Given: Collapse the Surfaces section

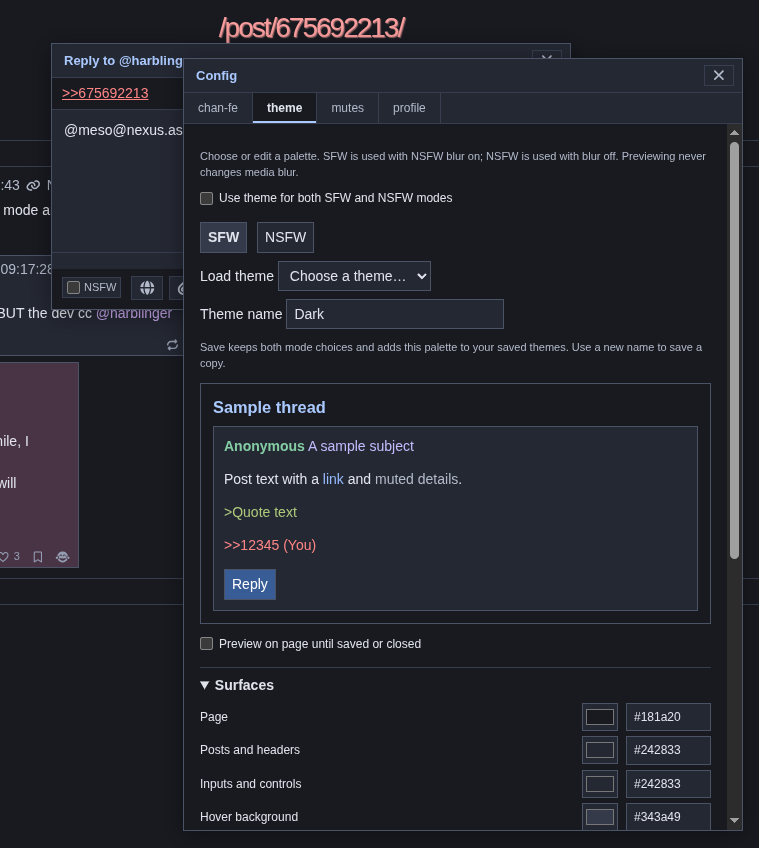Looking at the screenshot, I should coord(237,685).
